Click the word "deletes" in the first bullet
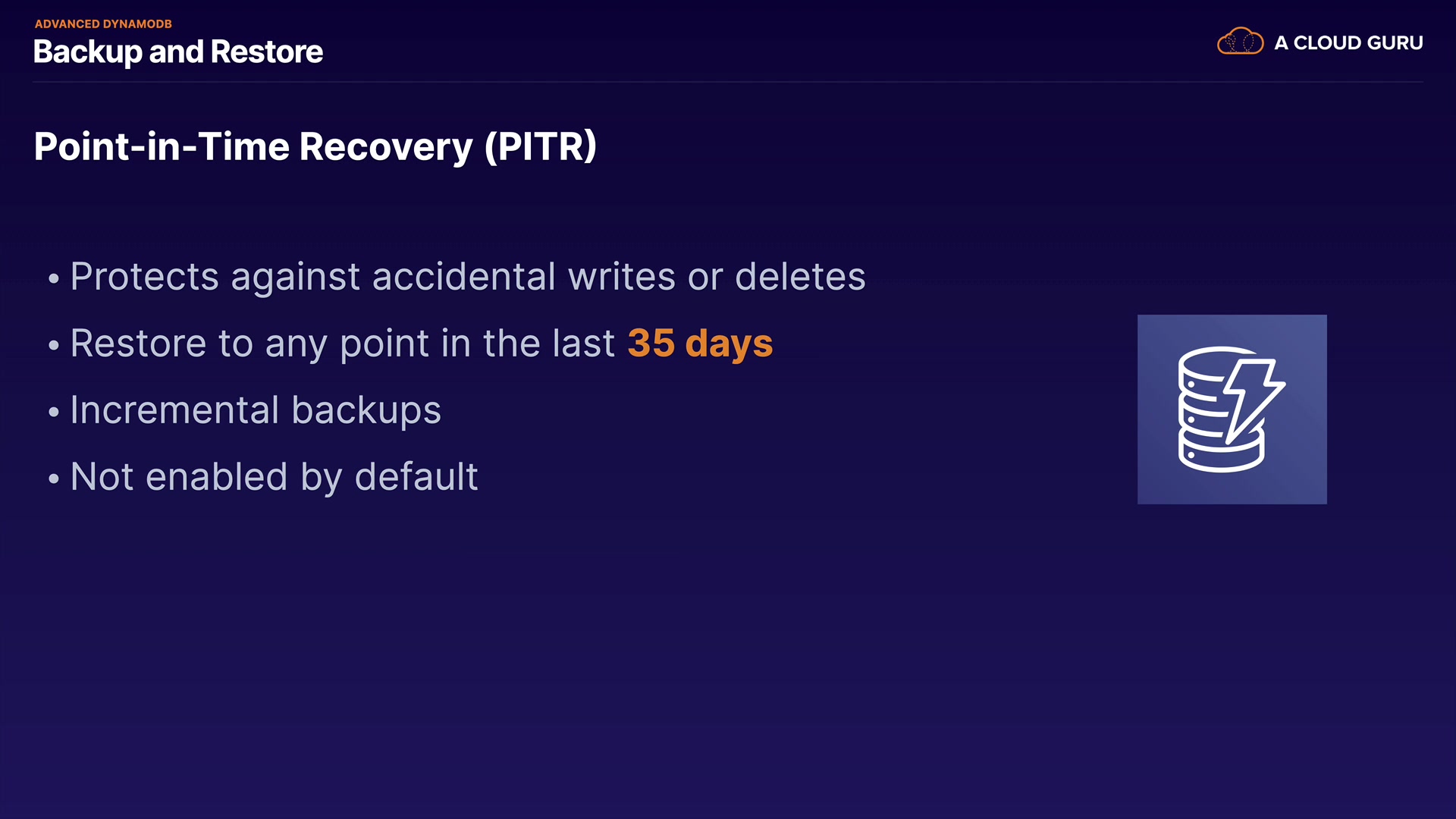 (x=800, y=276)
